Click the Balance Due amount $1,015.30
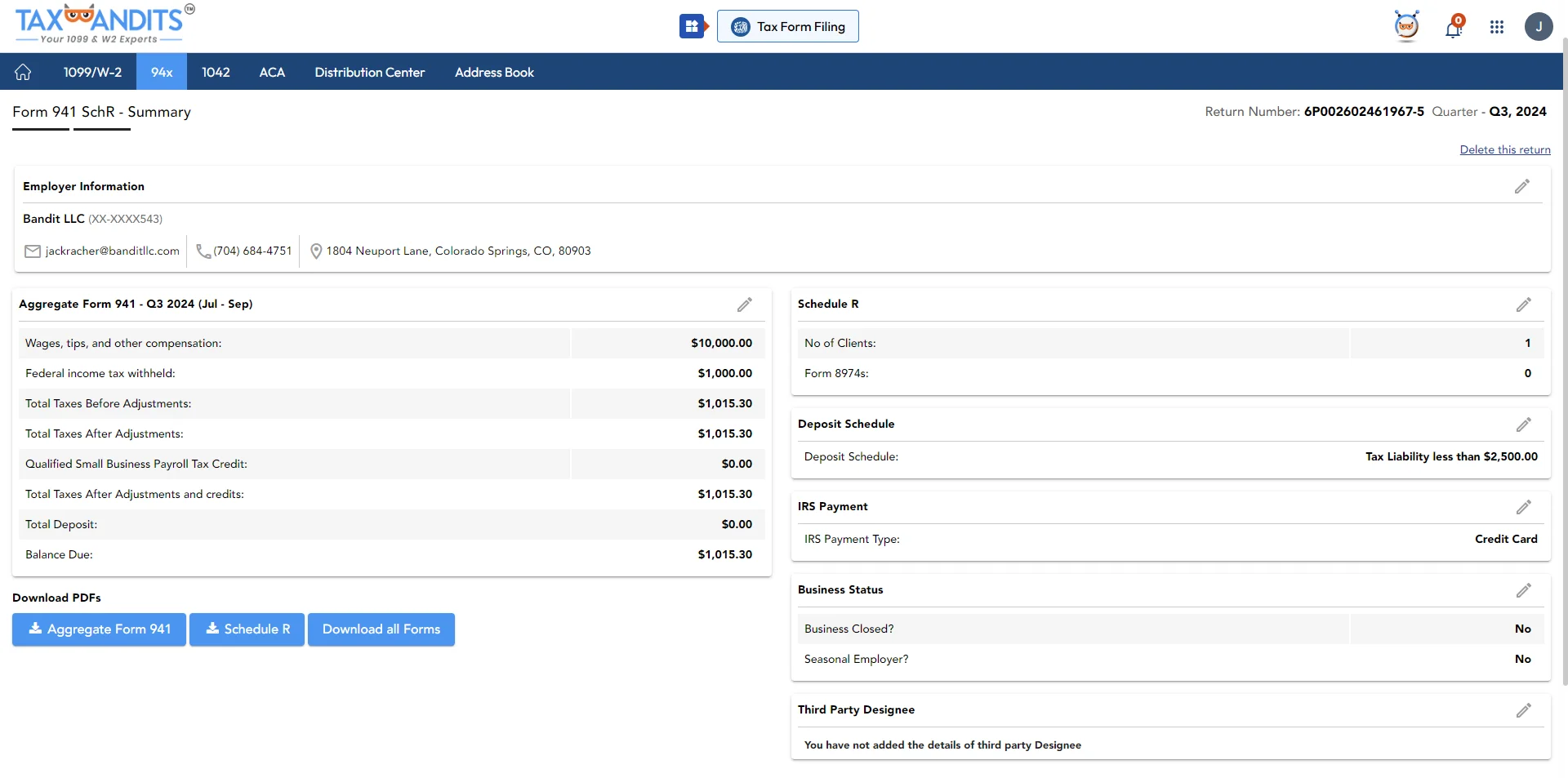1568x778 pixels. coord(725,554)
